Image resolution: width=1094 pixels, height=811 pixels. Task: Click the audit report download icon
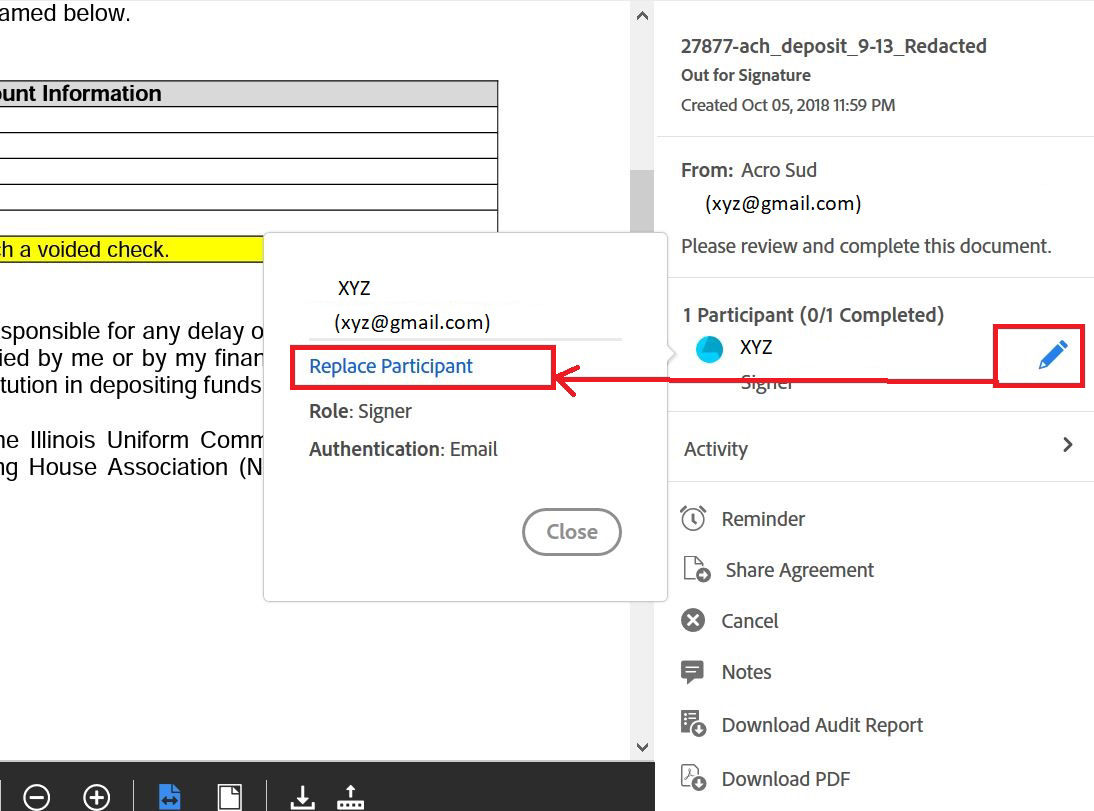point(694,723)
